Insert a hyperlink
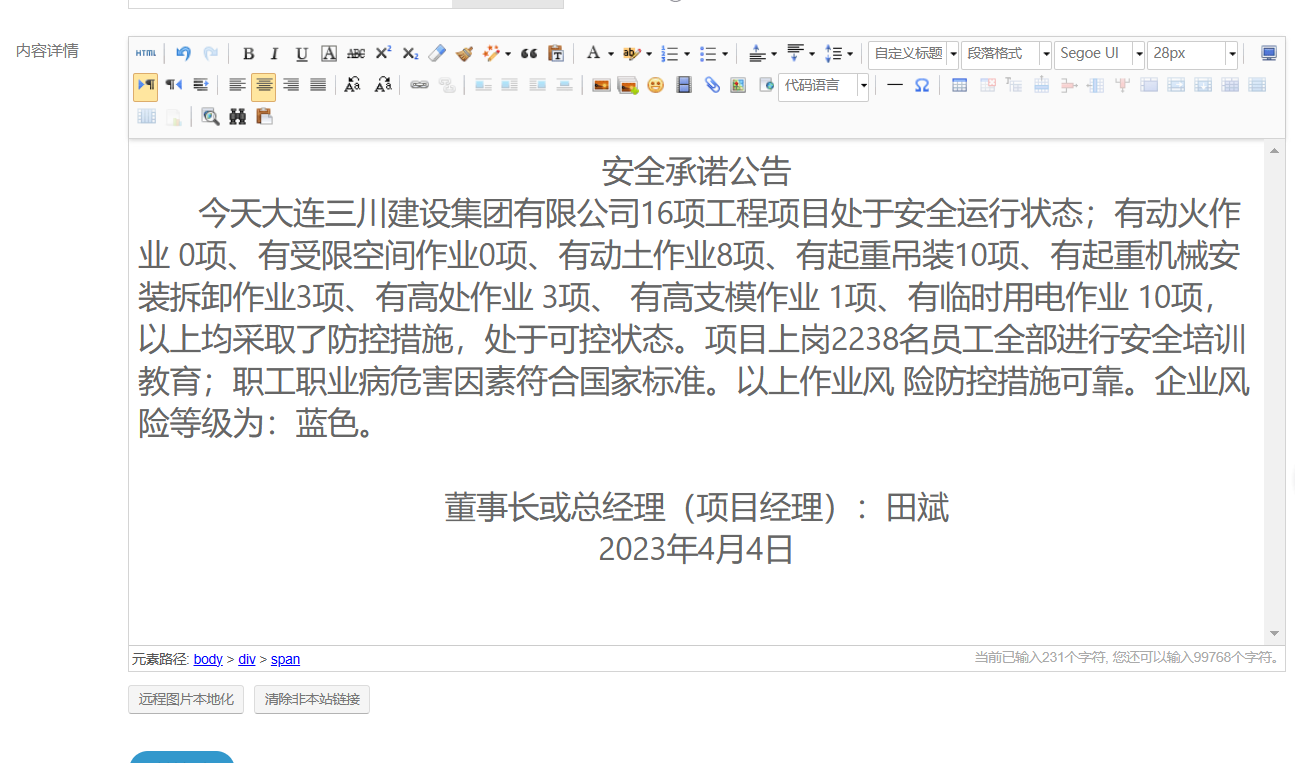Viewport: 1295px width, 763px height. (419, 85)
